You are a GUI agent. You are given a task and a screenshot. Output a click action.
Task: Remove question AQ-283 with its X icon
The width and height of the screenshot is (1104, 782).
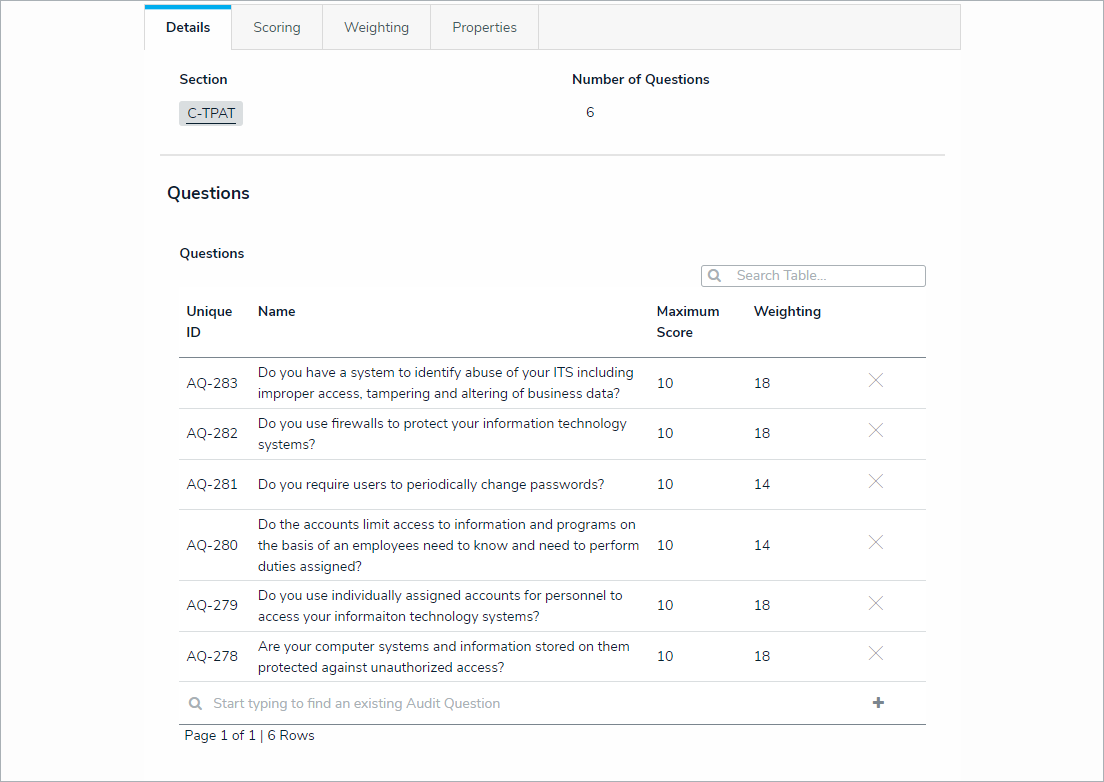(875, 380)
